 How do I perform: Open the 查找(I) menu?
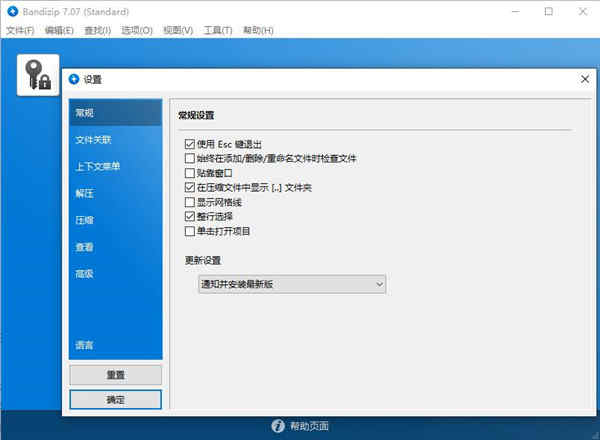click(x=98, y=30)
